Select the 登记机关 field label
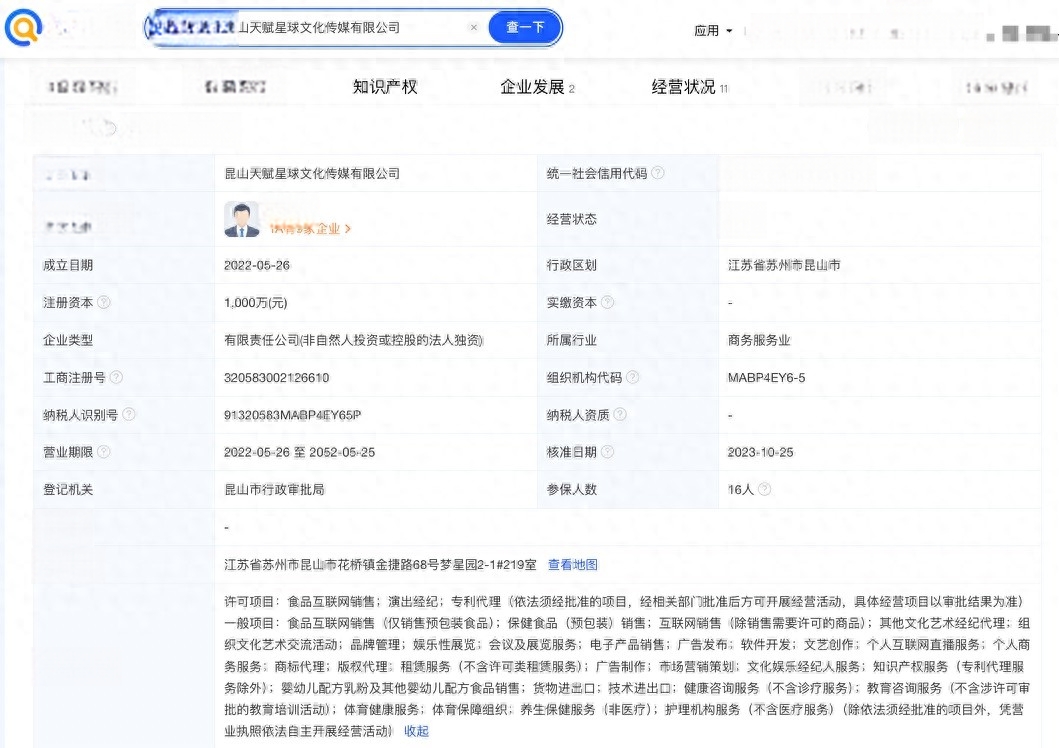Screen dimensions: 1059x748 [x=68, y=489]
